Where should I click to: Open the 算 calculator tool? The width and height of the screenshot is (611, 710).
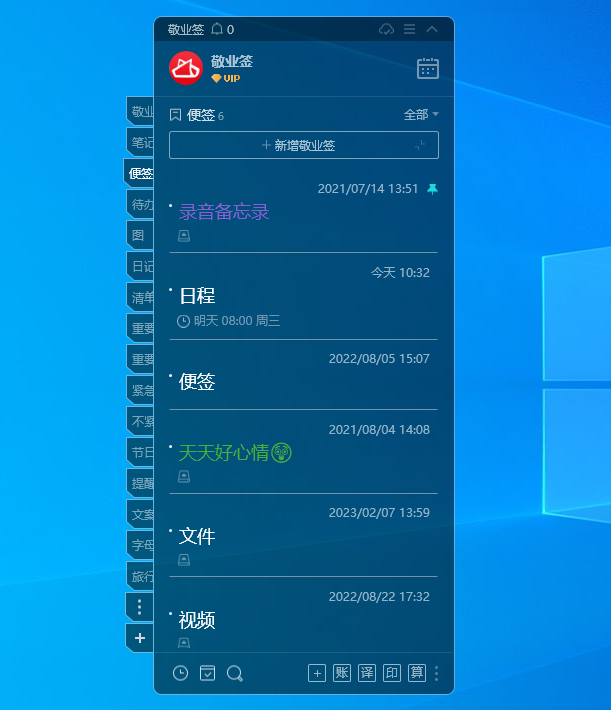click(x=417, y=673)
